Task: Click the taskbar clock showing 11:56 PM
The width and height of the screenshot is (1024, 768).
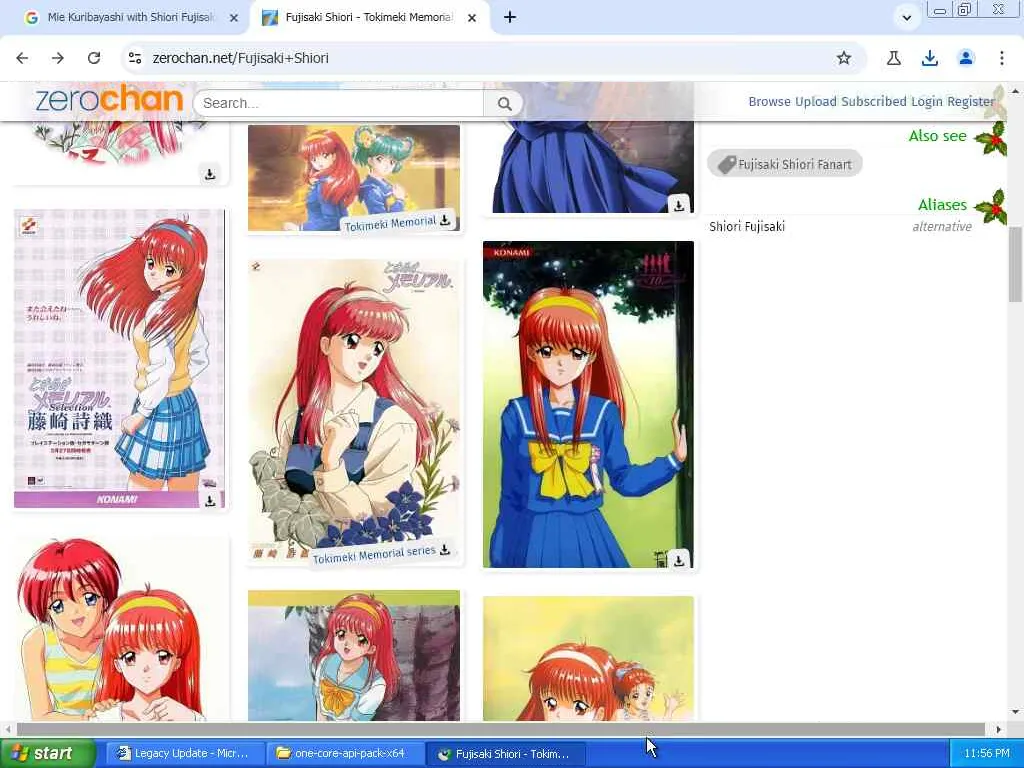Action: [986, 754]
